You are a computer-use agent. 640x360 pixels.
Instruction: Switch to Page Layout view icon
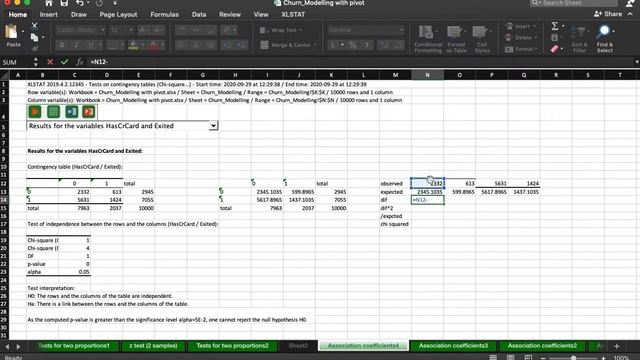(x=511, y=358)
